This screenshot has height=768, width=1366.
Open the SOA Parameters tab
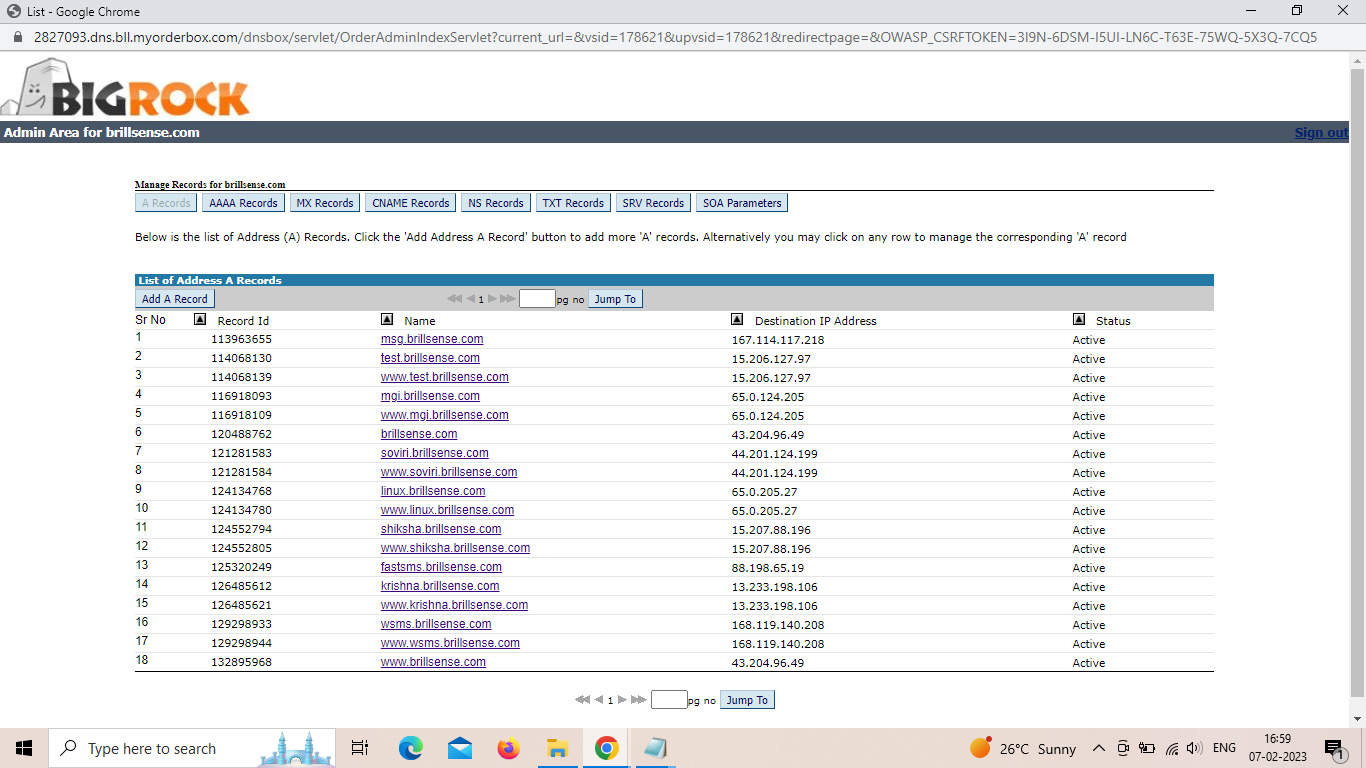(x=742, y=203)
